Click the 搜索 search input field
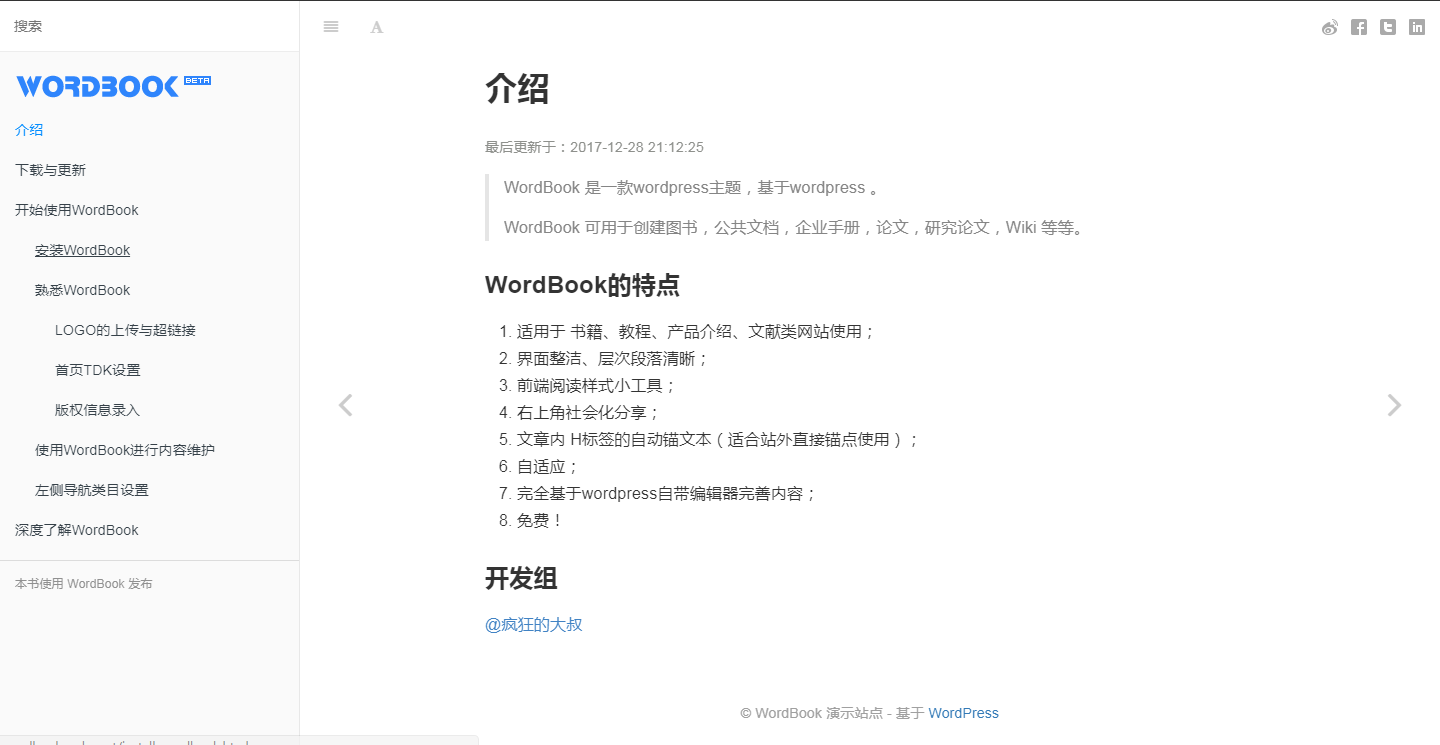 click(x=150, y=26)
